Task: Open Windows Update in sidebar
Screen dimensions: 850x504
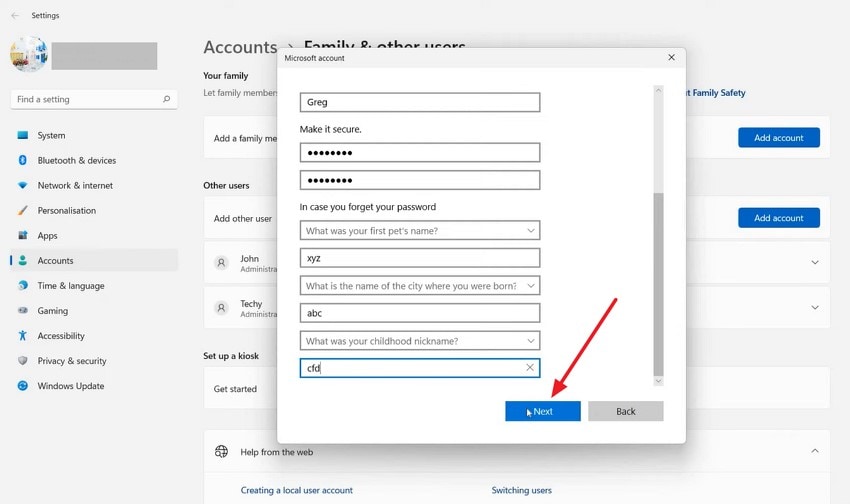Action: pos(94,386)
